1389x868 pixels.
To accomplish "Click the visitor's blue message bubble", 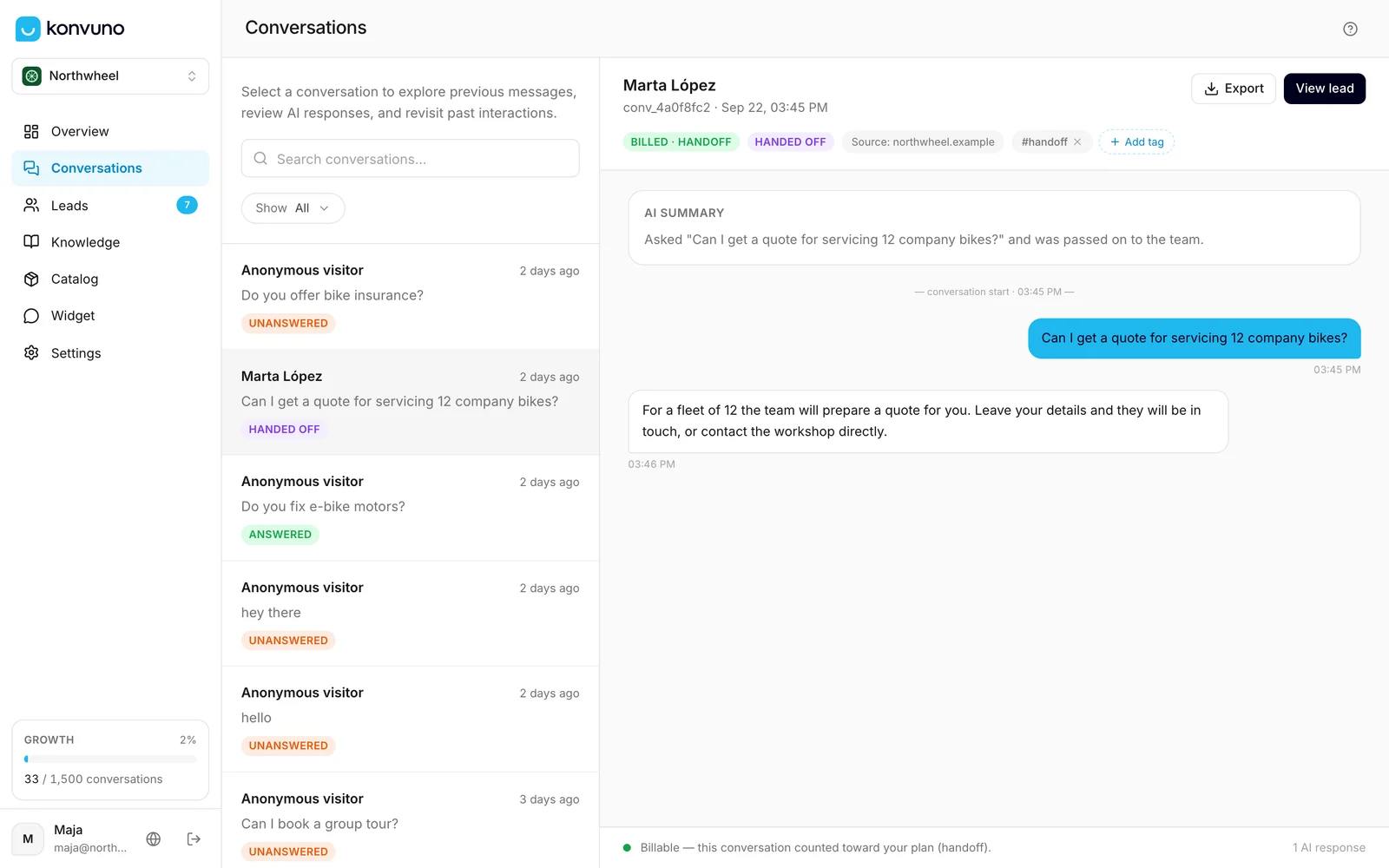I will (x=1195, y=339).
